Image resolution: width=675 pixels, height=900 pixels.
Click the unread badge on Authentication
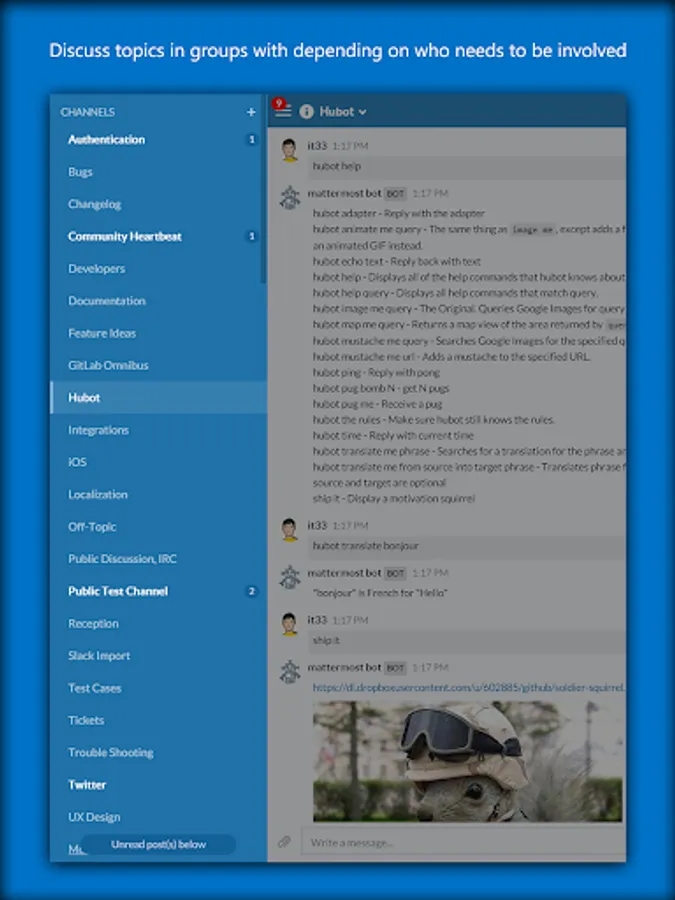(x=251, y=139)
